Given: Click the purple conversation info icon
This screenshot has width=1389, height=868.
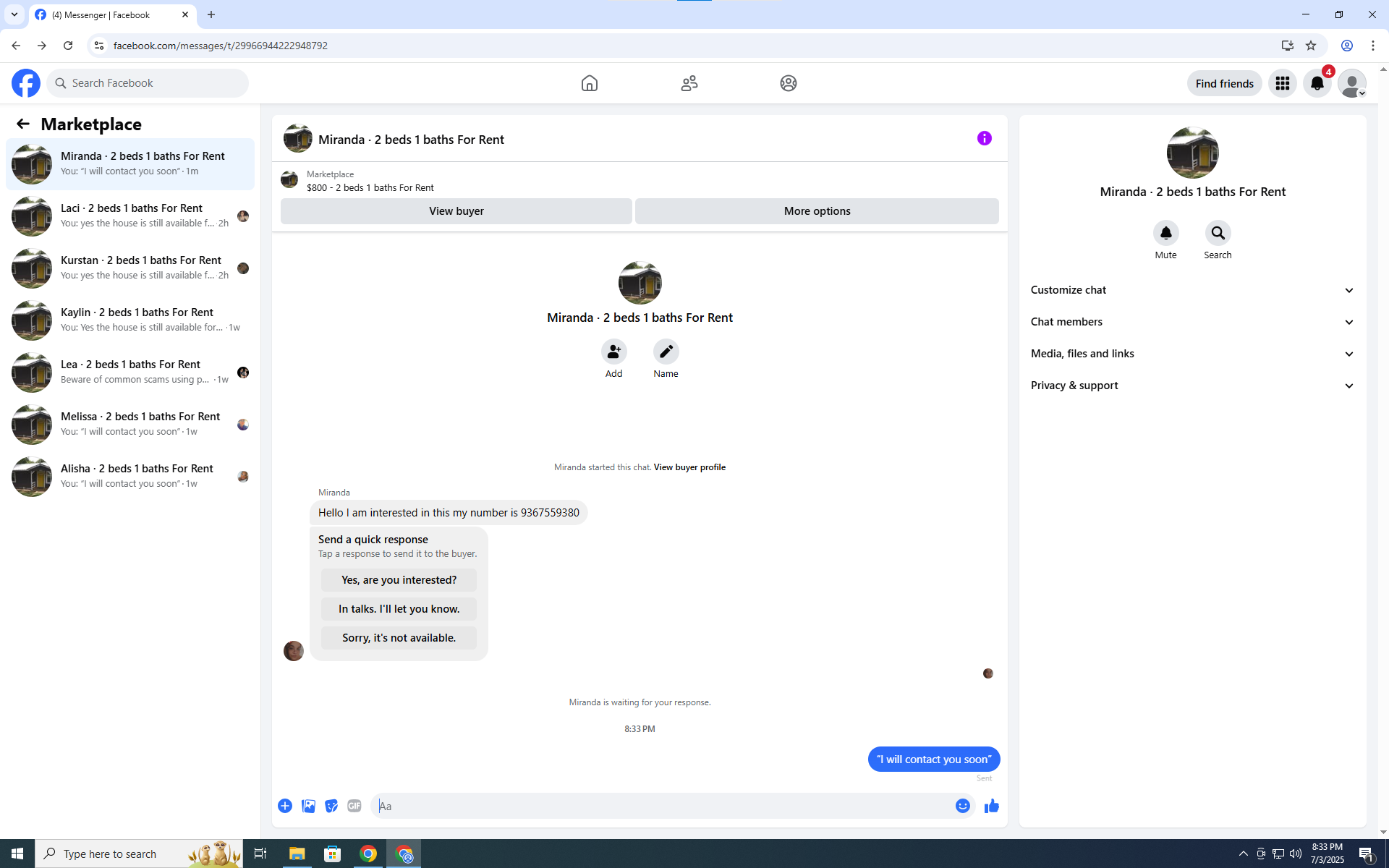Looking at the screenshot, I should click(984, 138).
